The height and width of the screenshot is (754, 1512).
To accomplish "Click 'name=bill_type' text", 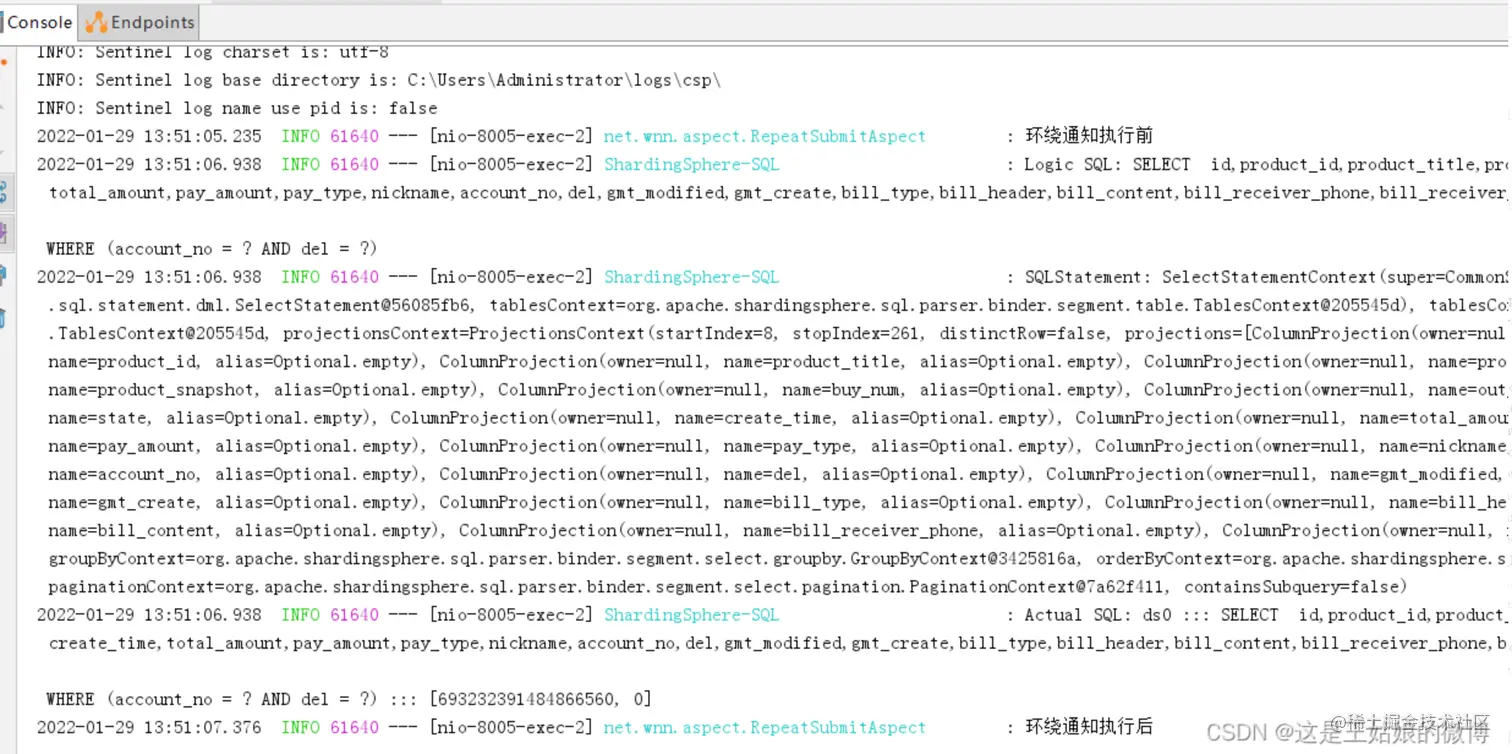I will click(793, 502).
